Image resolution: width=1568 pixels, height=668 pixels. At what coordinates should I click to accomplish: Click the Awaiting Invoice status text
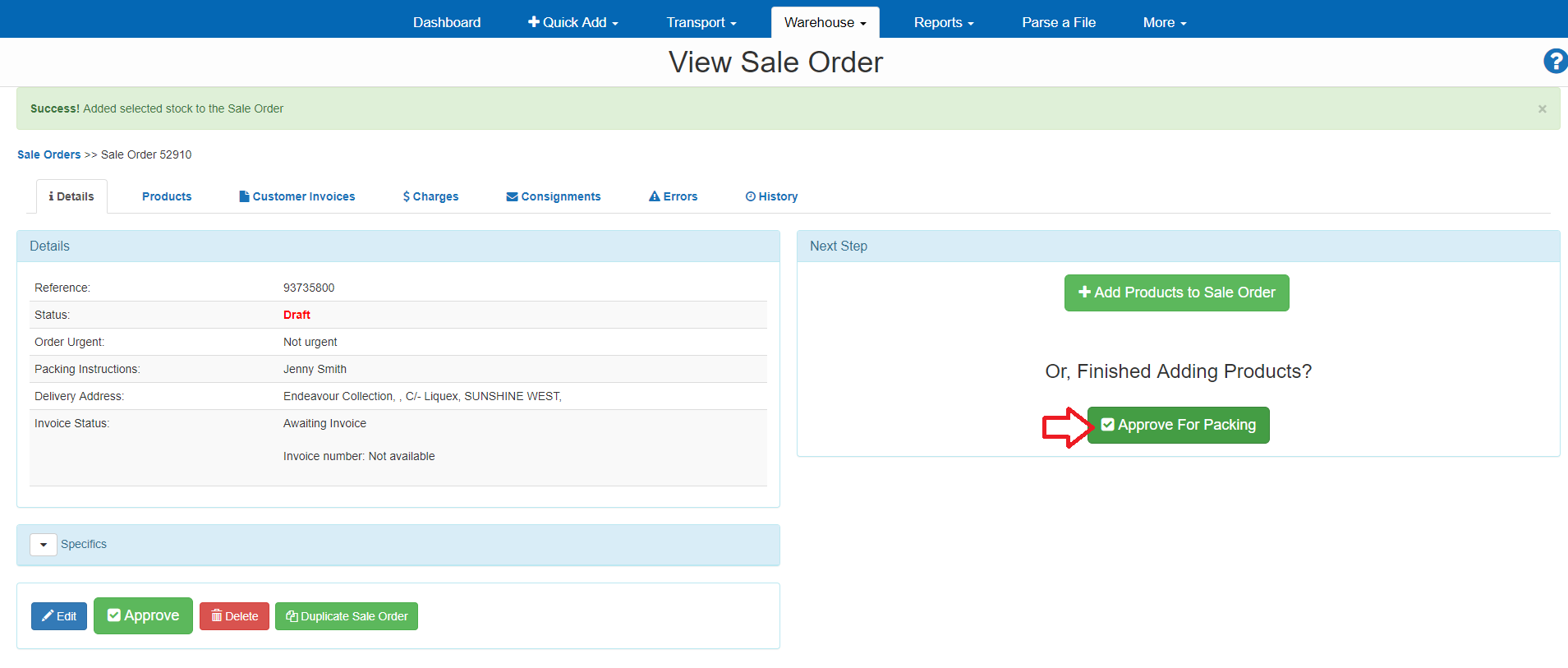pyautogui.click(x=324, y=423)
